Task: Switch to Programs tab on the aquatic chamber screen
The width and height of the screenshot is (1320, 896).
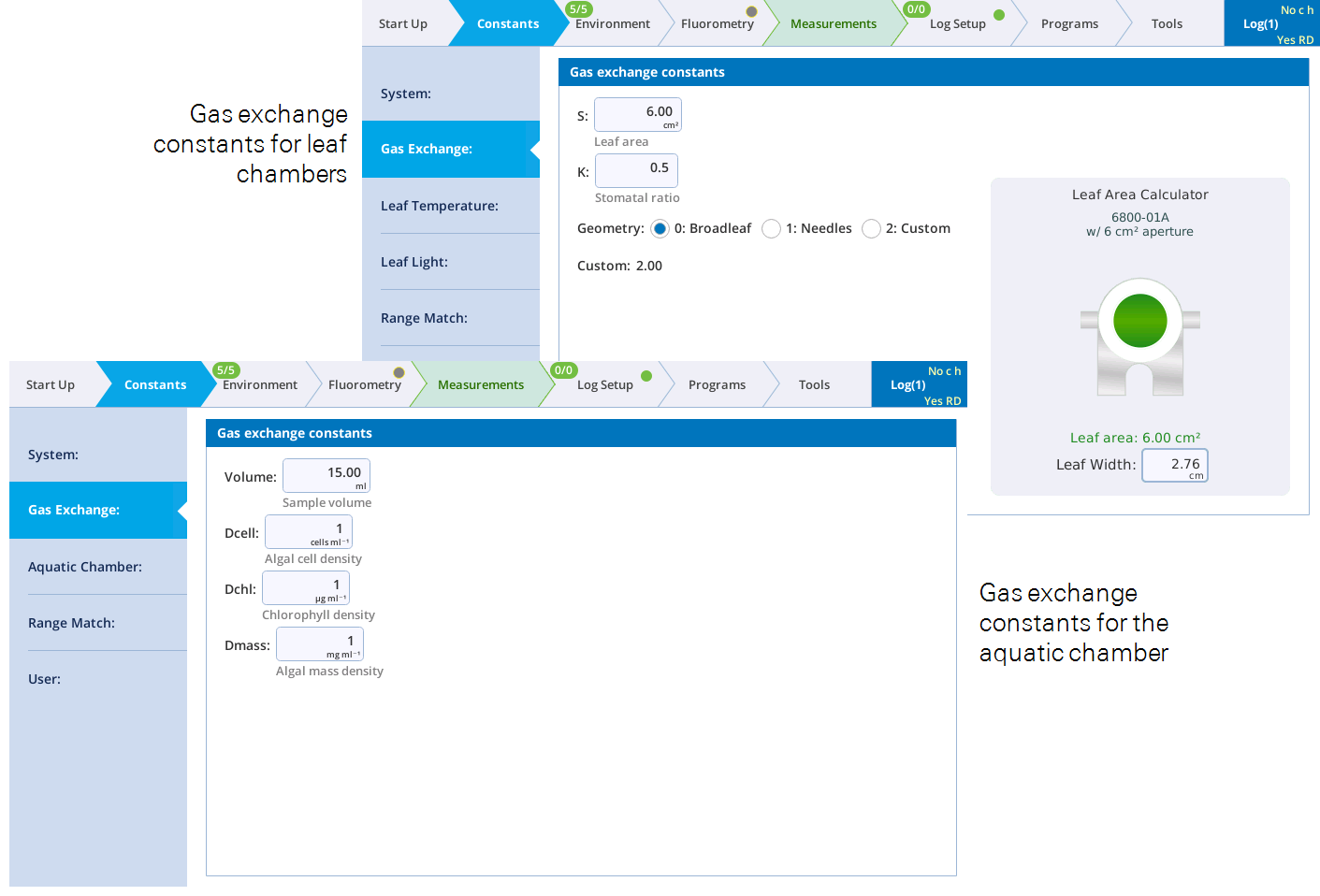Action: [717, 385]
